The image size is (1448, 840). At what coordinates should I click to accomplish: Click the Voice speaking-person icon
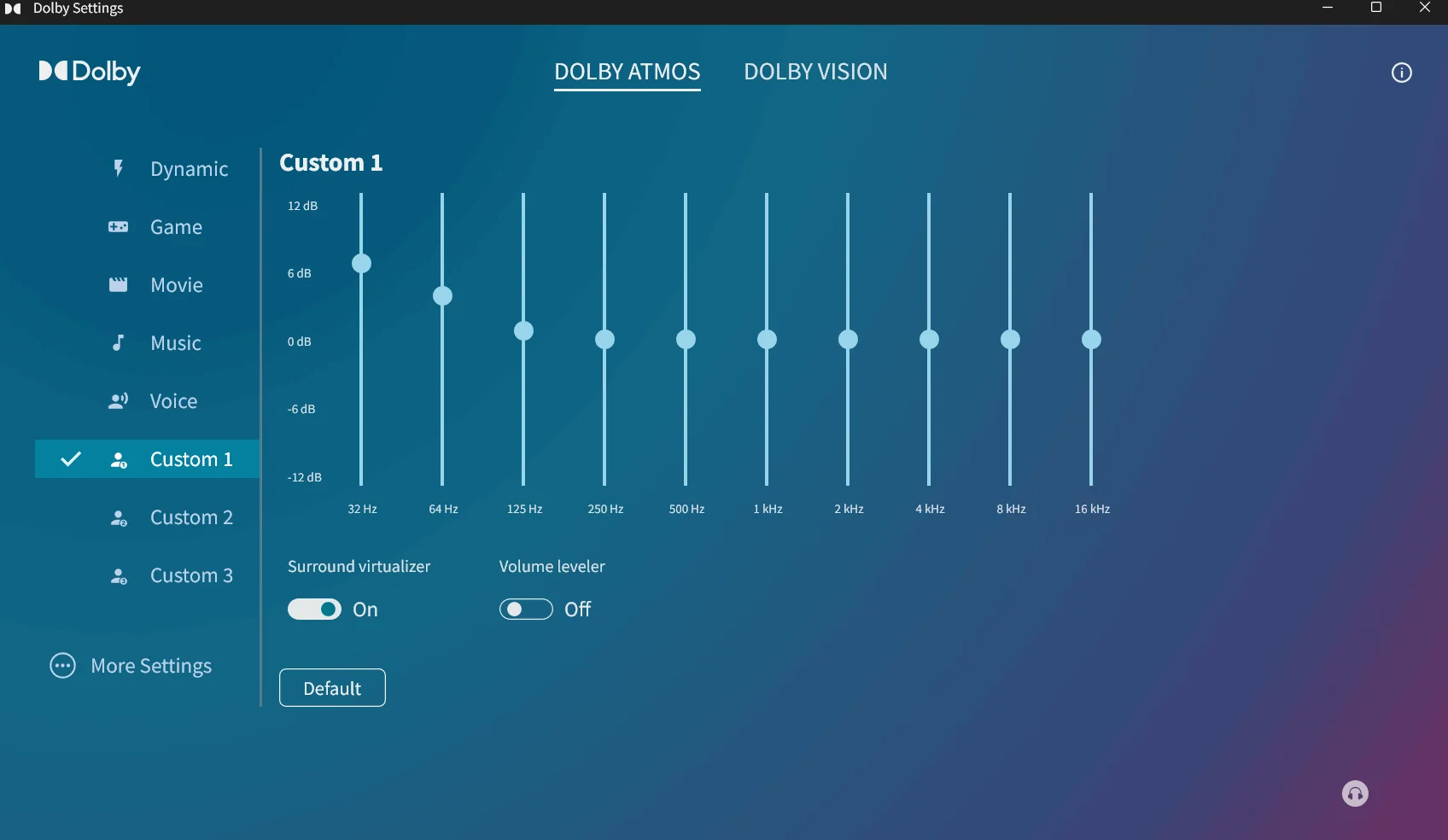tap(119, 400)
